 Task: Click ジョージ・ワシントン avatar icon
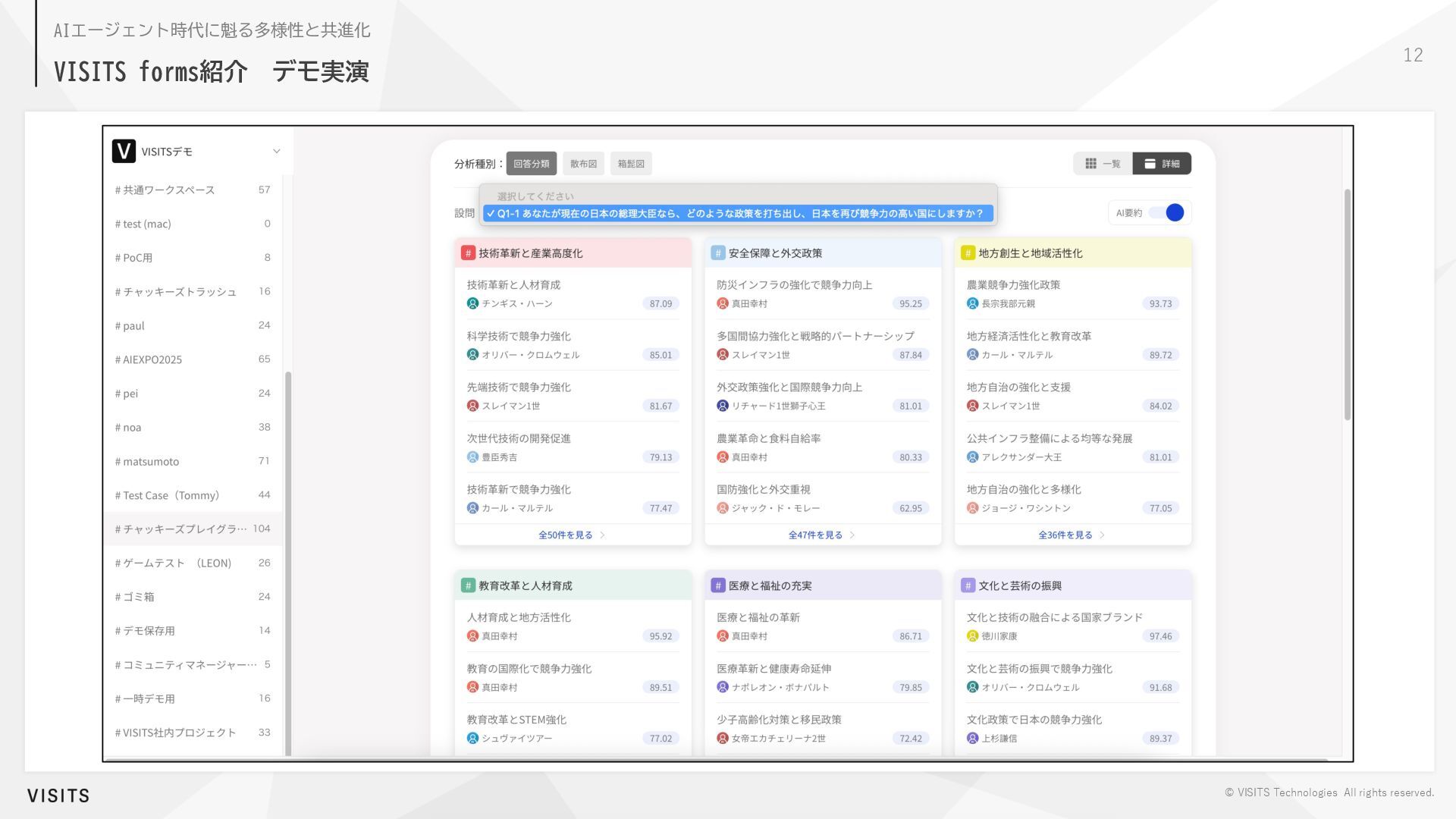[x=972, y=508]
